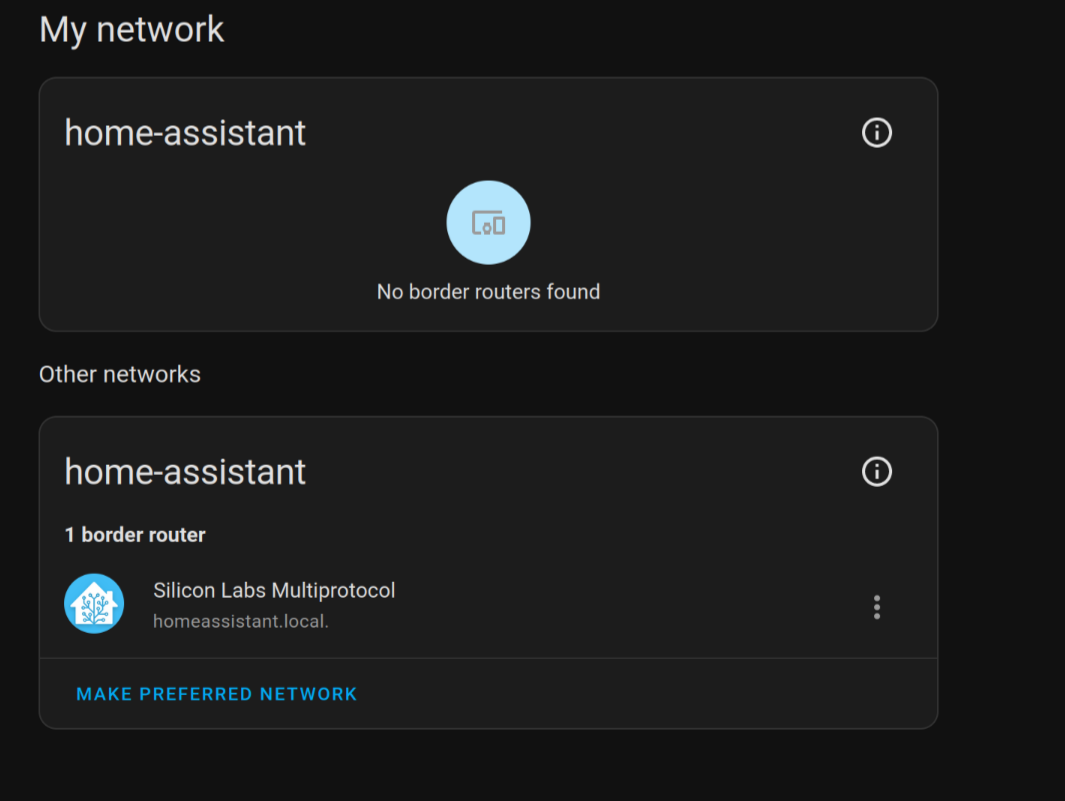Open the three-dot menu for Silicon Labs Multiprotocol

876,606
